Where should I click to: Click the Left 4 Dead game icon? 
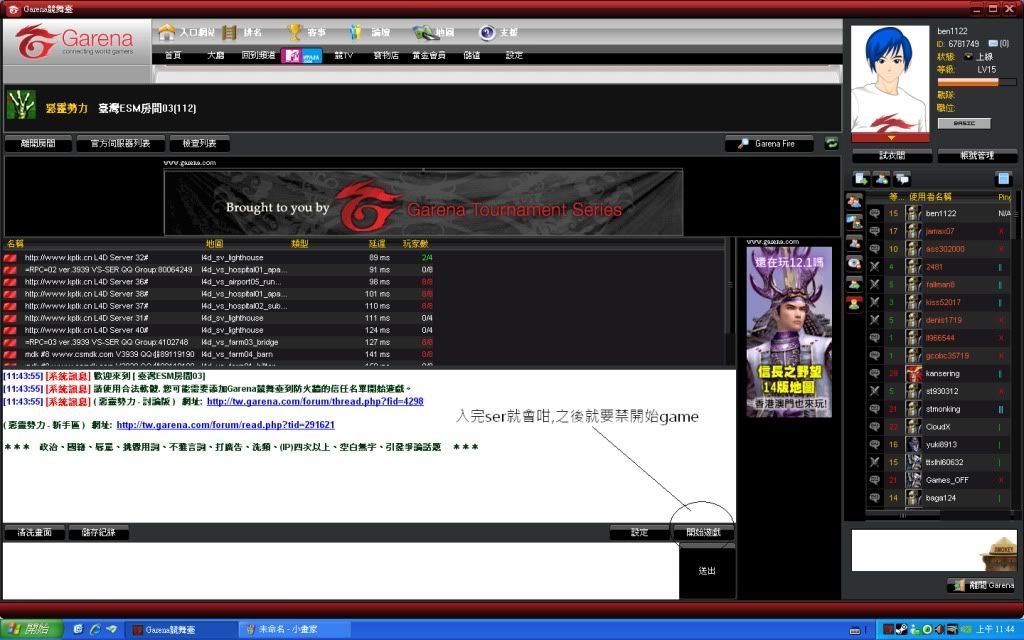pyautogui.click(x=21, y=104)
